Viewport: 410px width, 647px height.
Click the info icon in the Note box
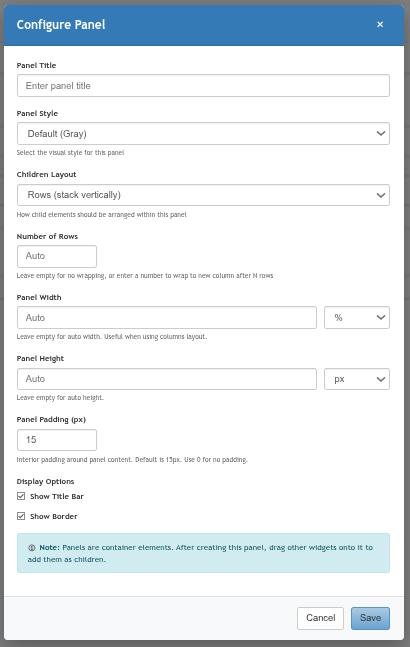click(x=32, y=548)
